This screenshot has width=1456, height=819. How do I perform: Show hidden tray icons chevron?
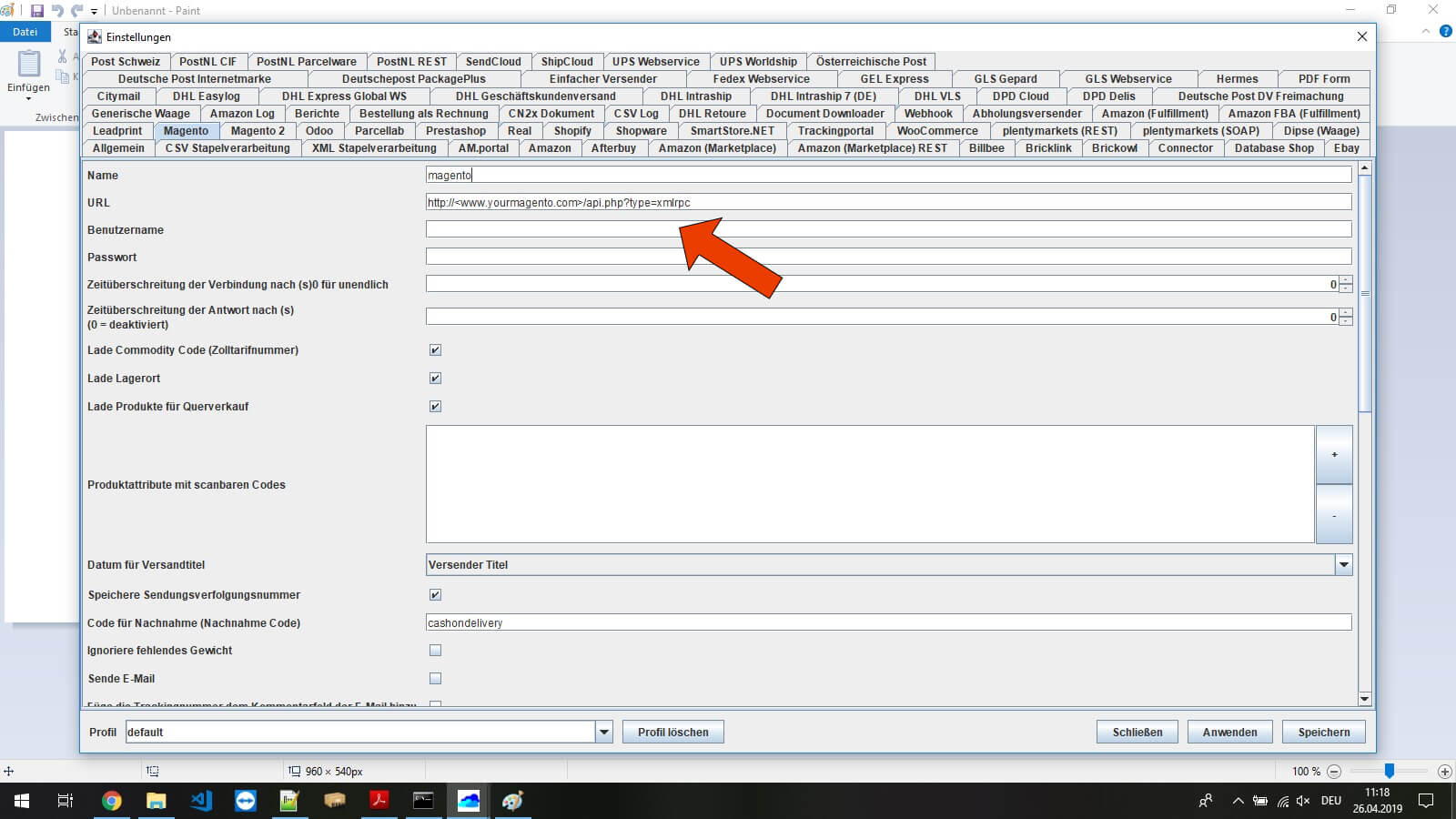click(x=1238, y=801)
